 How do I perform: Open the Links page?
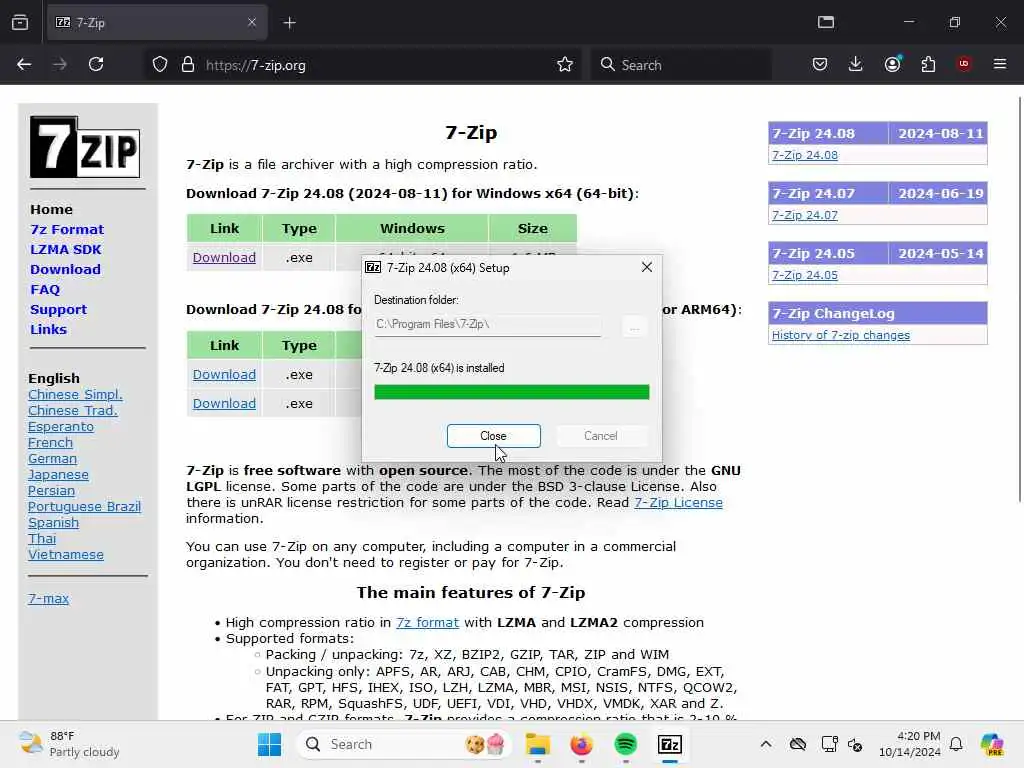pos(48,330)
